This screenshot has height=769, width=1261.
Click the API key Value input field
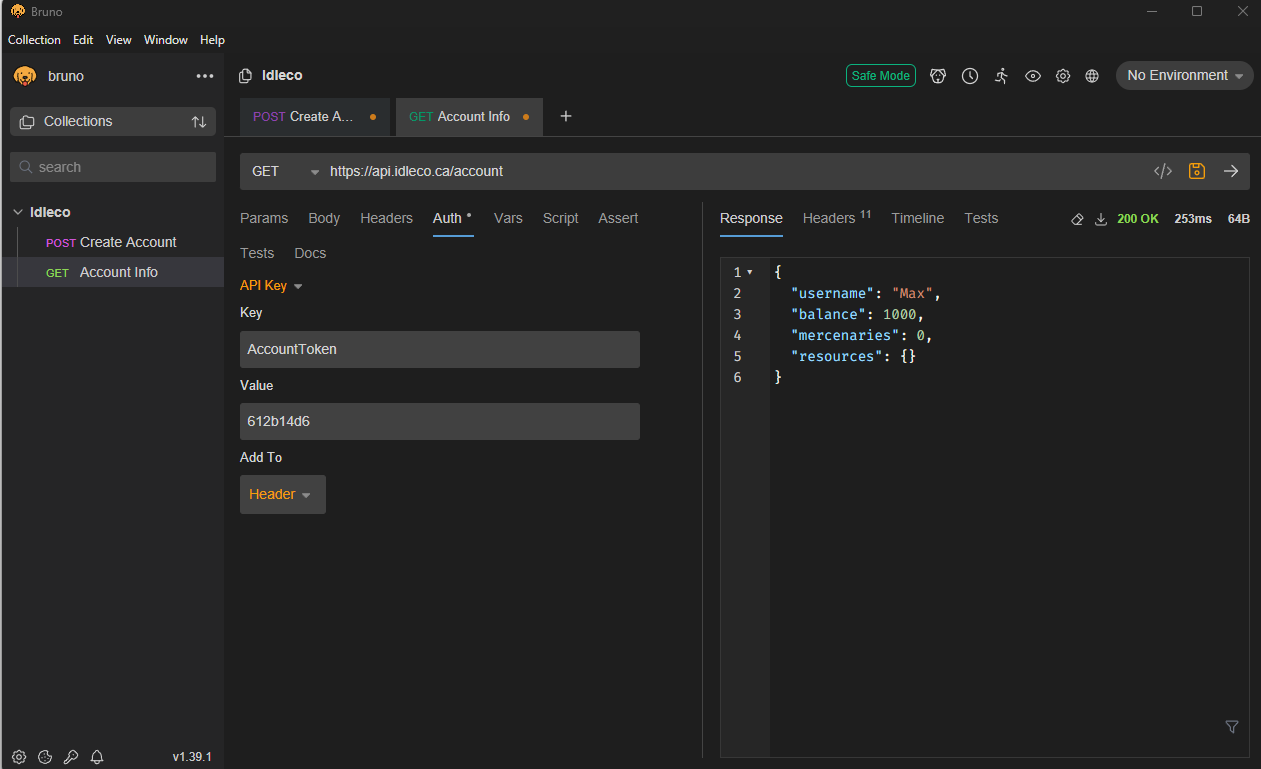[439, 421]
